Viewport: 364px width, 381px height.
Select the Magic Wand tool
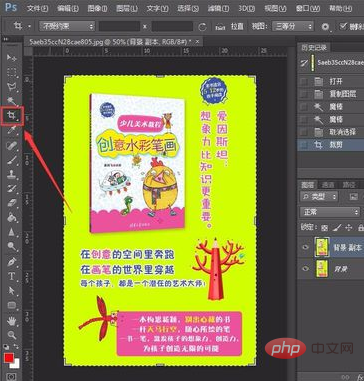[x=12, y=101]
